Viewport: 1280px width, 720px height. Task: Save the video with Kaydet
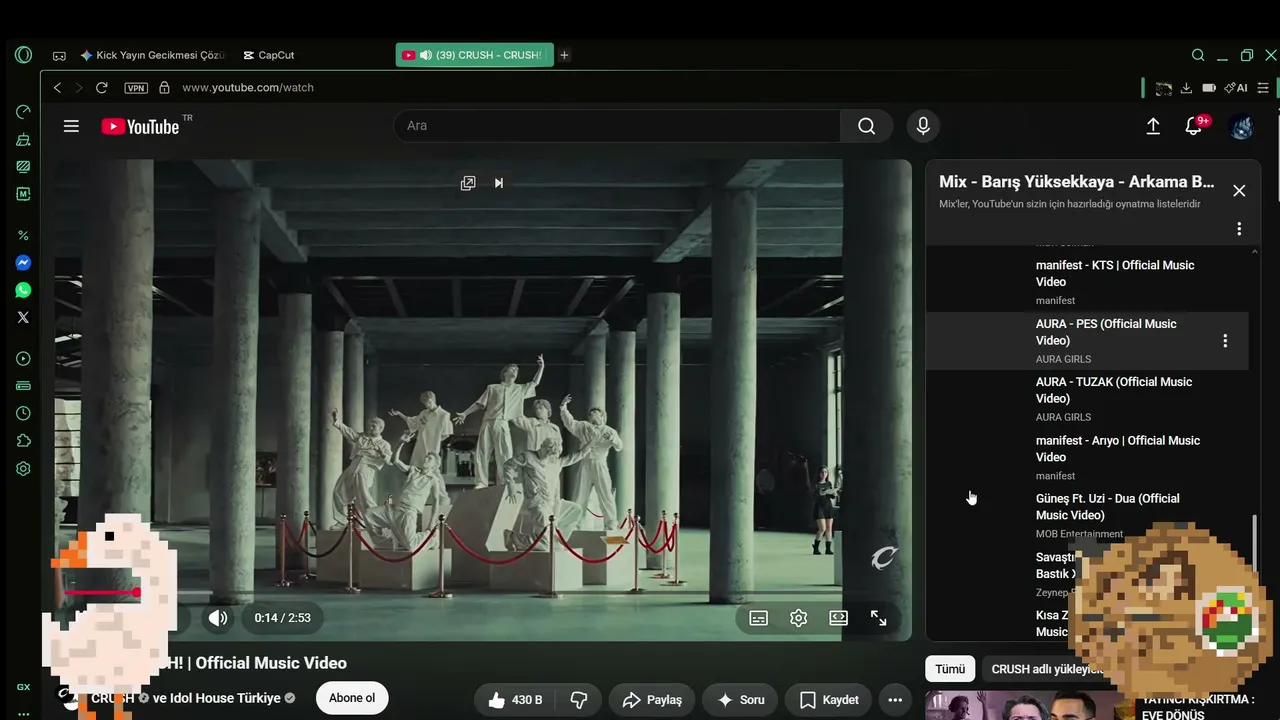(828, 700)
